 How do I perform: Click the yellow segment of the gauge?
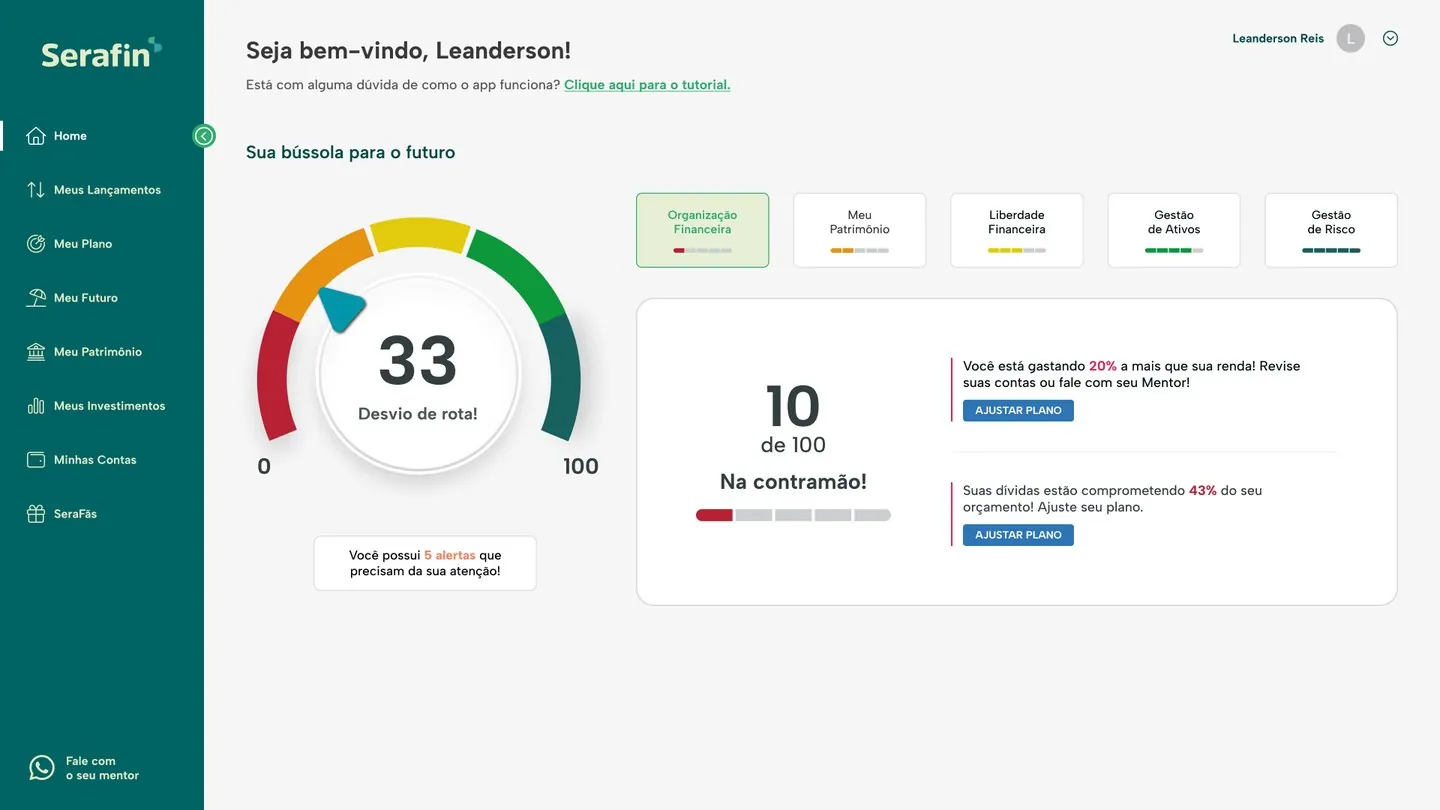[x=420, y=235]
